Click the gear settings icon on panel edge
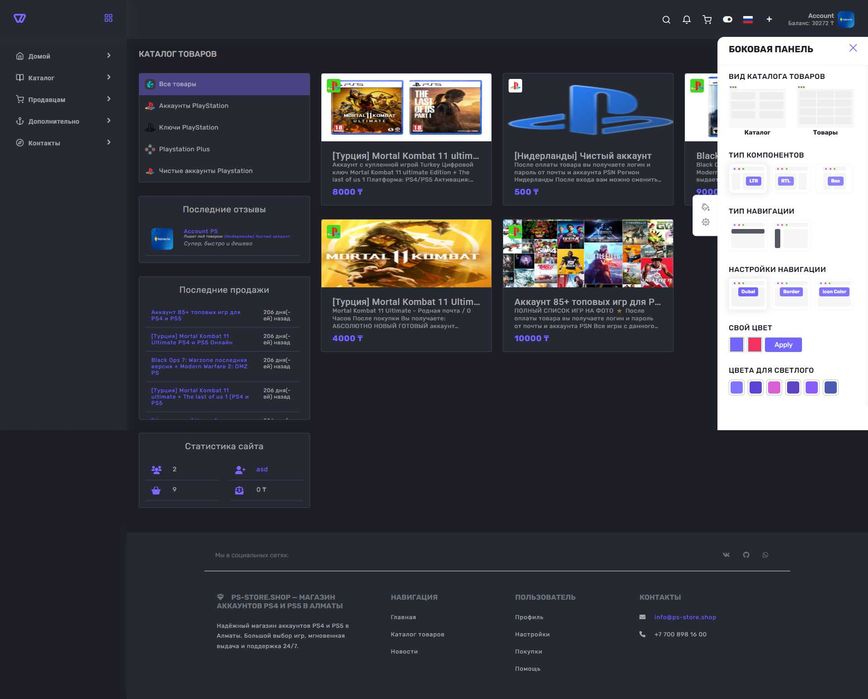 click(705, 222)
